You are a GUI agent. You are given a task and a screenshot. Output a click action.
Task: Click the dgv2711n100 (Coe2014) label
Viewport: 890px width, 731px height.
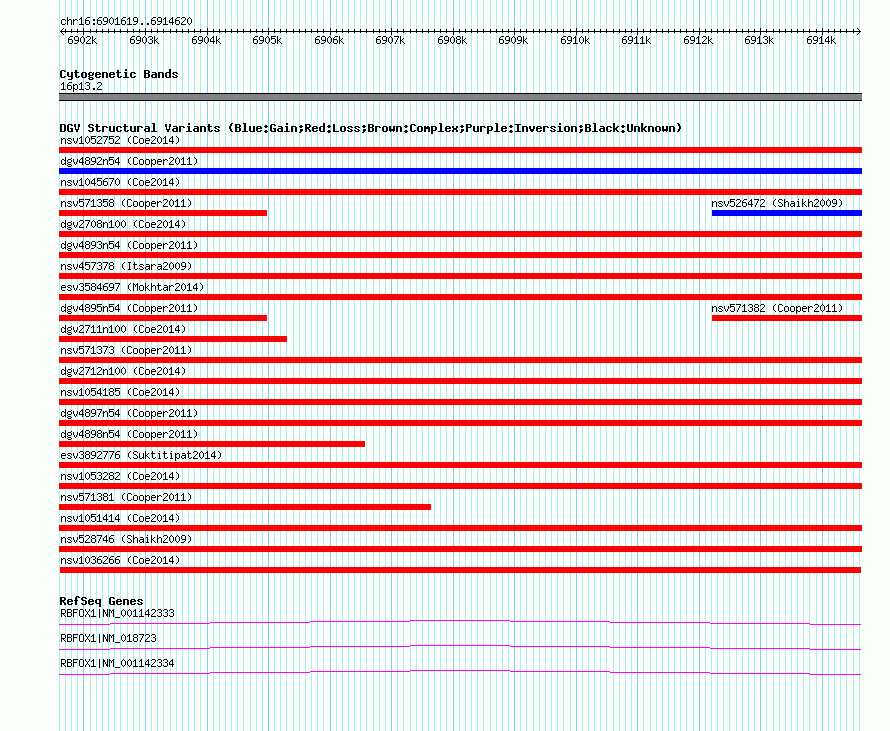pos(123,329)
